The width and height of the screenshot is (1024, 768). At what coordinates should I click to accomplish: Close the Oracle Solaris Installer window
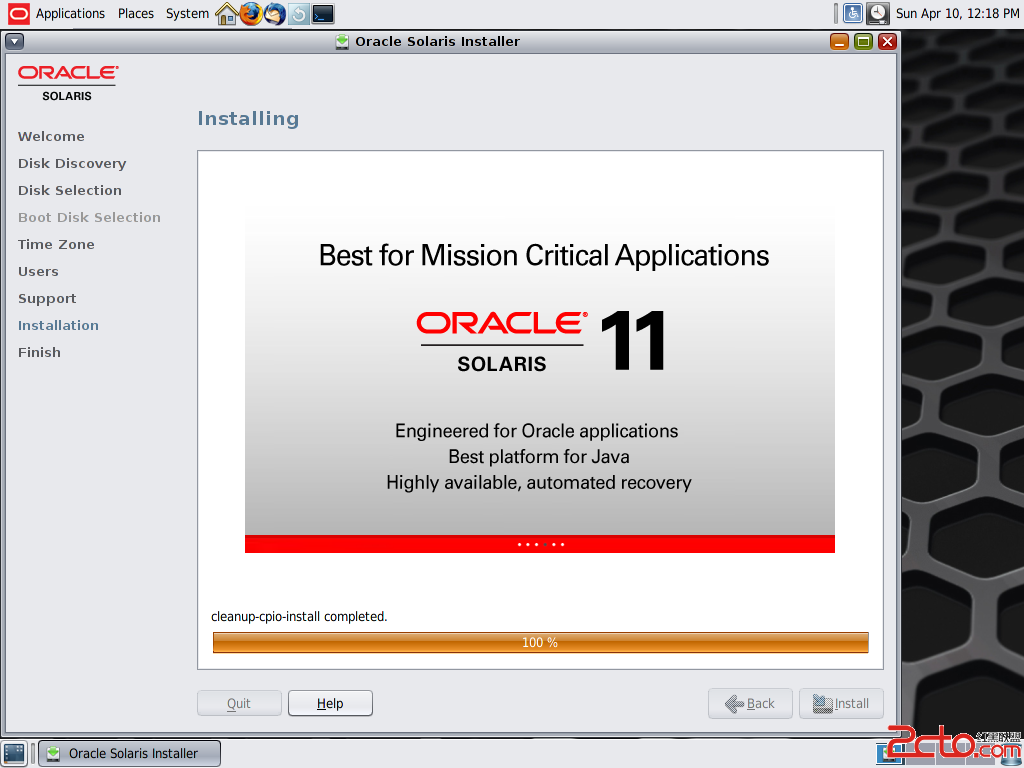[887, 42]
